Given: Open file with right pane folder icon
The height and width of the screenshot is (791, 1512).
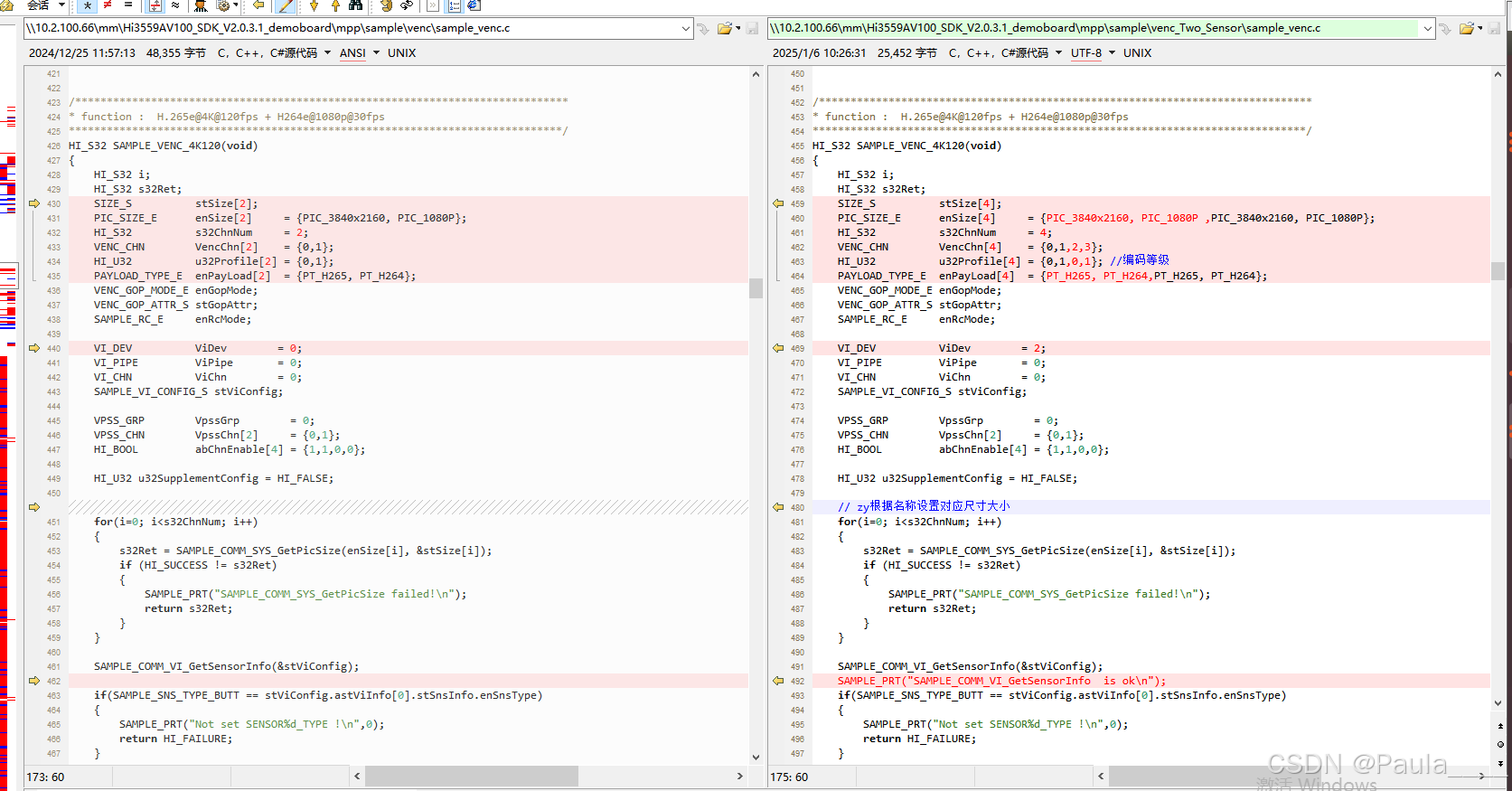Looking at the screenshot, I should [1467, 28].
